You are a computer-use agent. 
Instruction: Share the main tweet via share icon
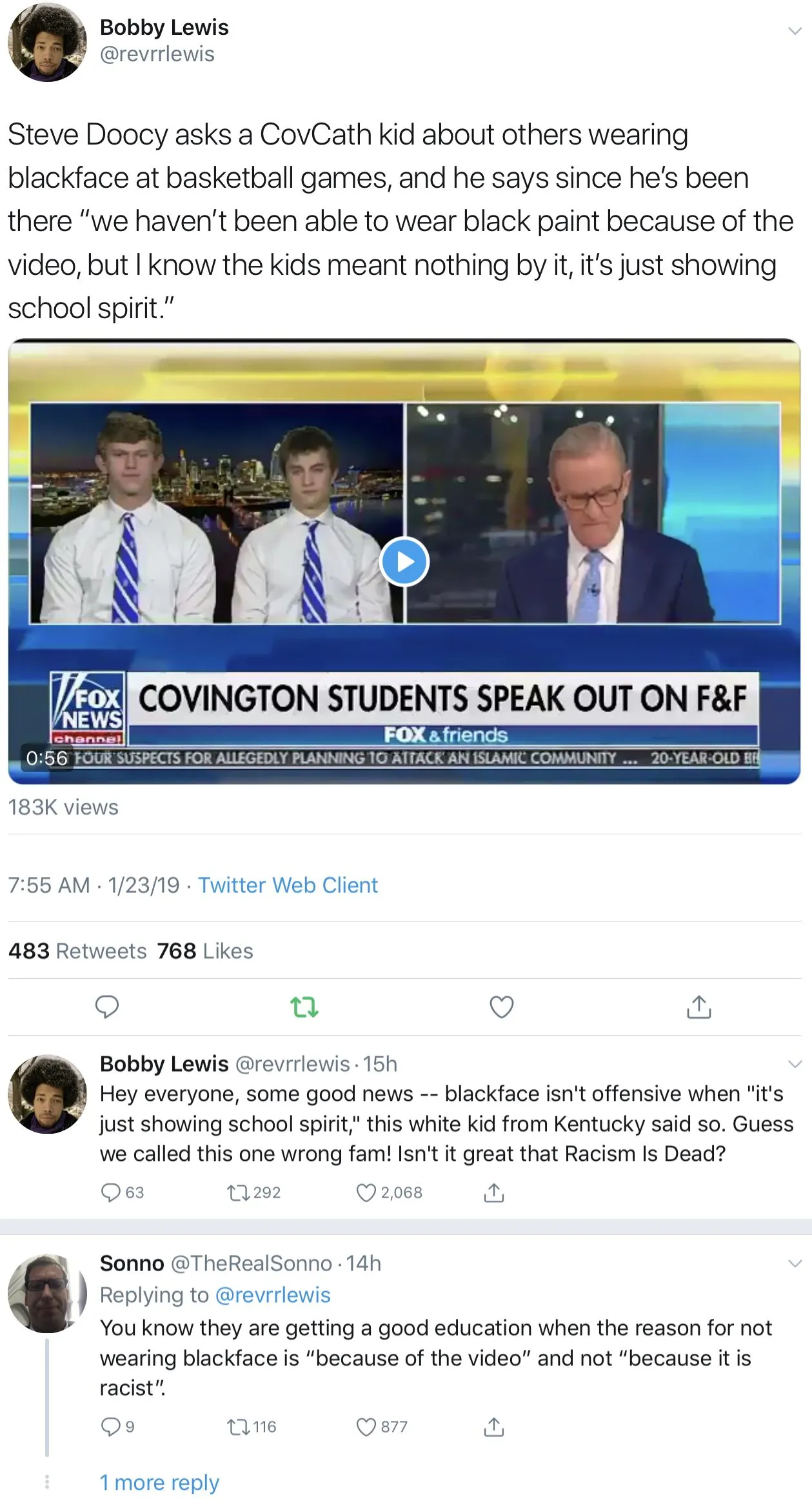click(699, 1007)
